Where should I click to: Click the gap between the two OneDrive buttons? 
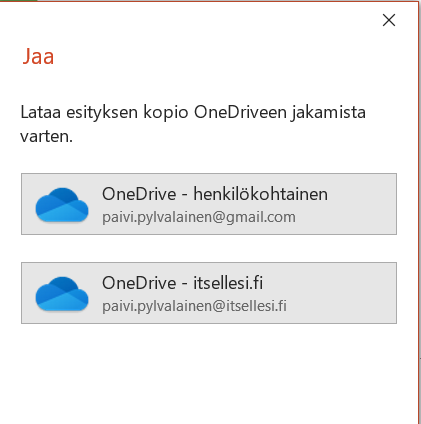(209, 248)
